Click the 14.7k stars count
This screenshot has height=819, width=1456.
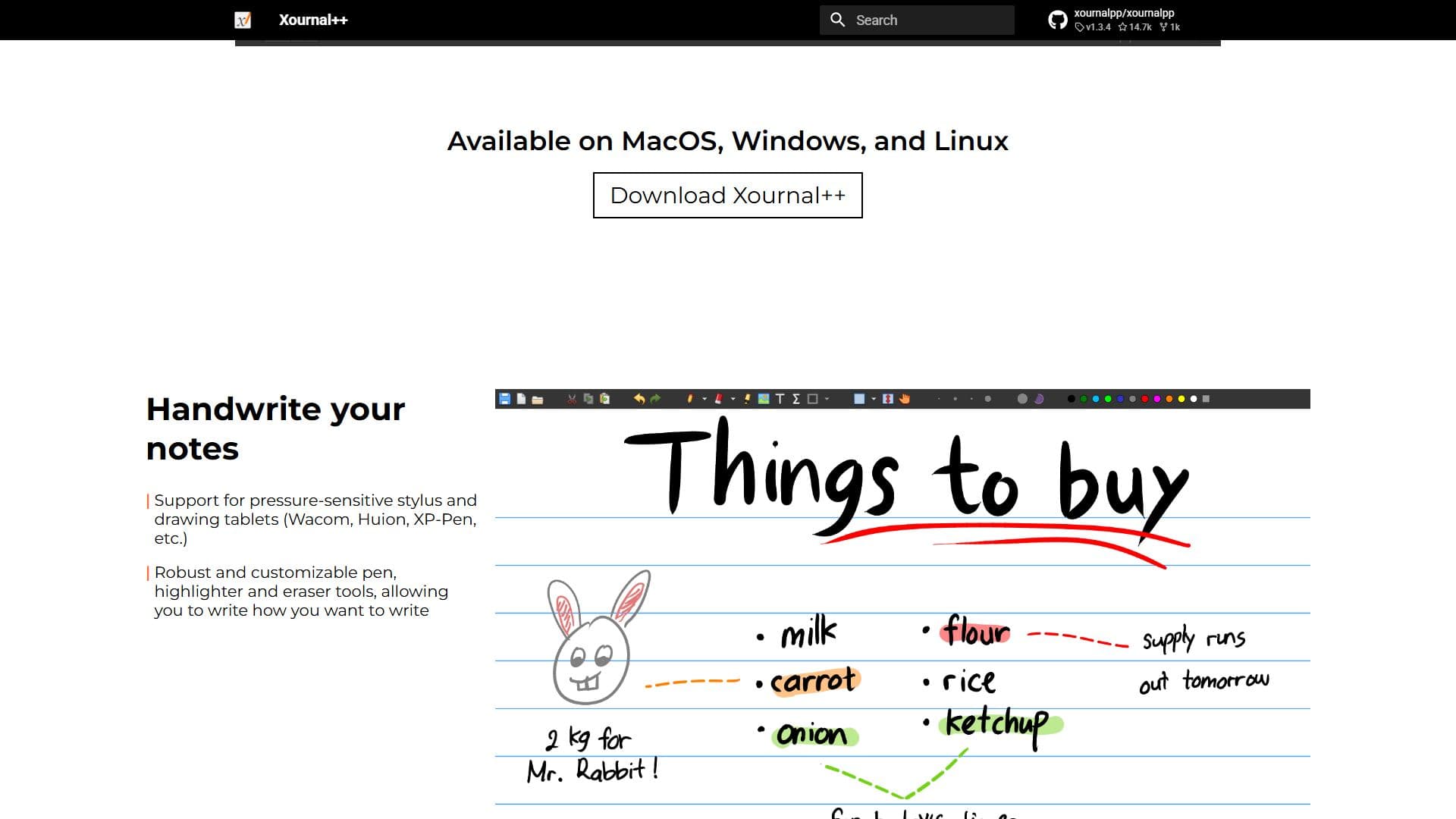[1140, 27]
